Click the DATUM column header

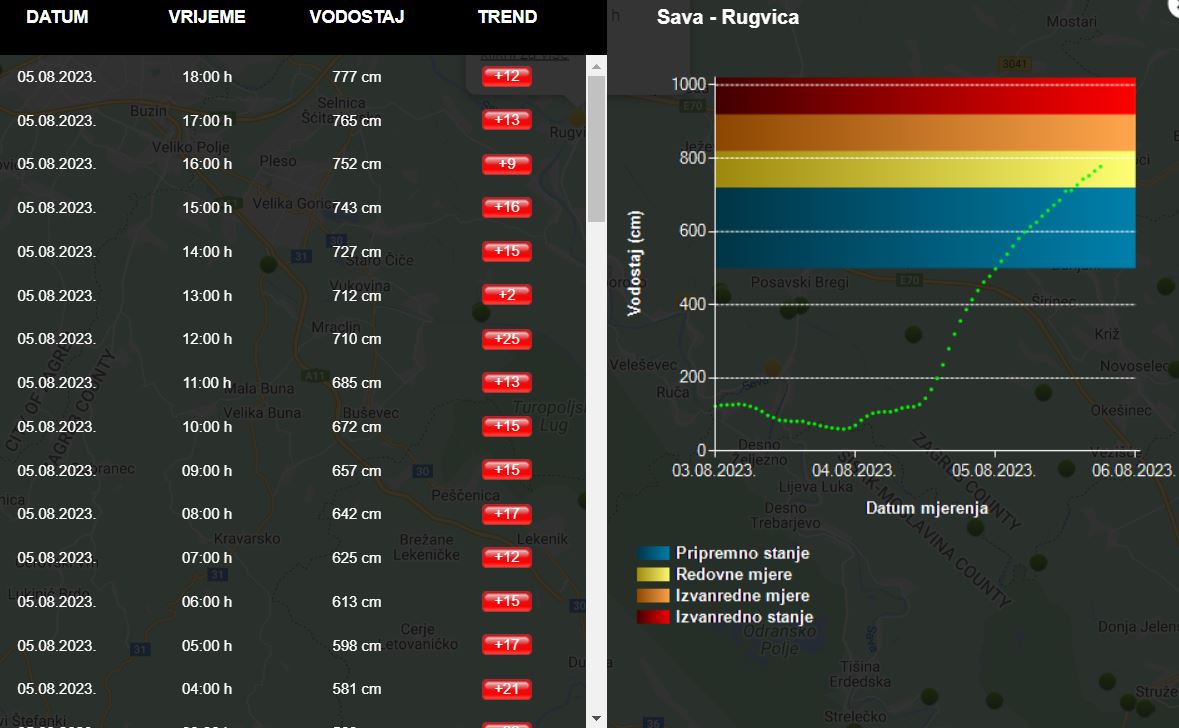click(x=57, y=17)
